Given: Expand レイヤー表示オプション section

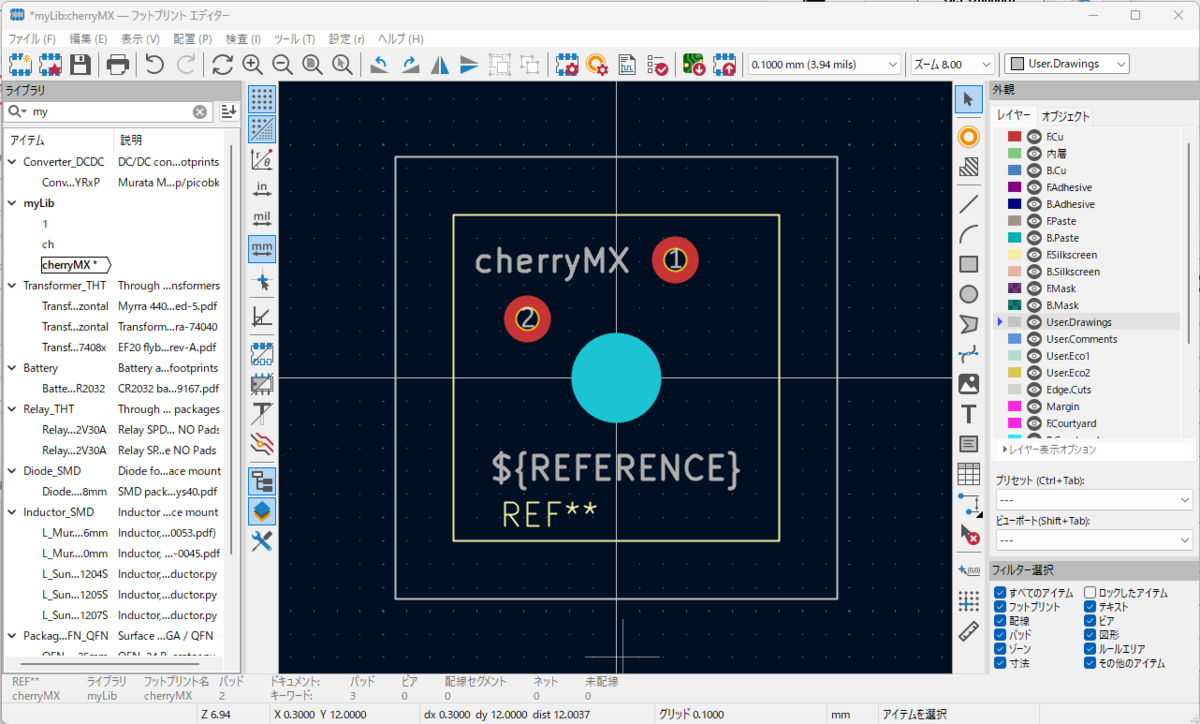Looking at the screenshot, I should 1048,450.
